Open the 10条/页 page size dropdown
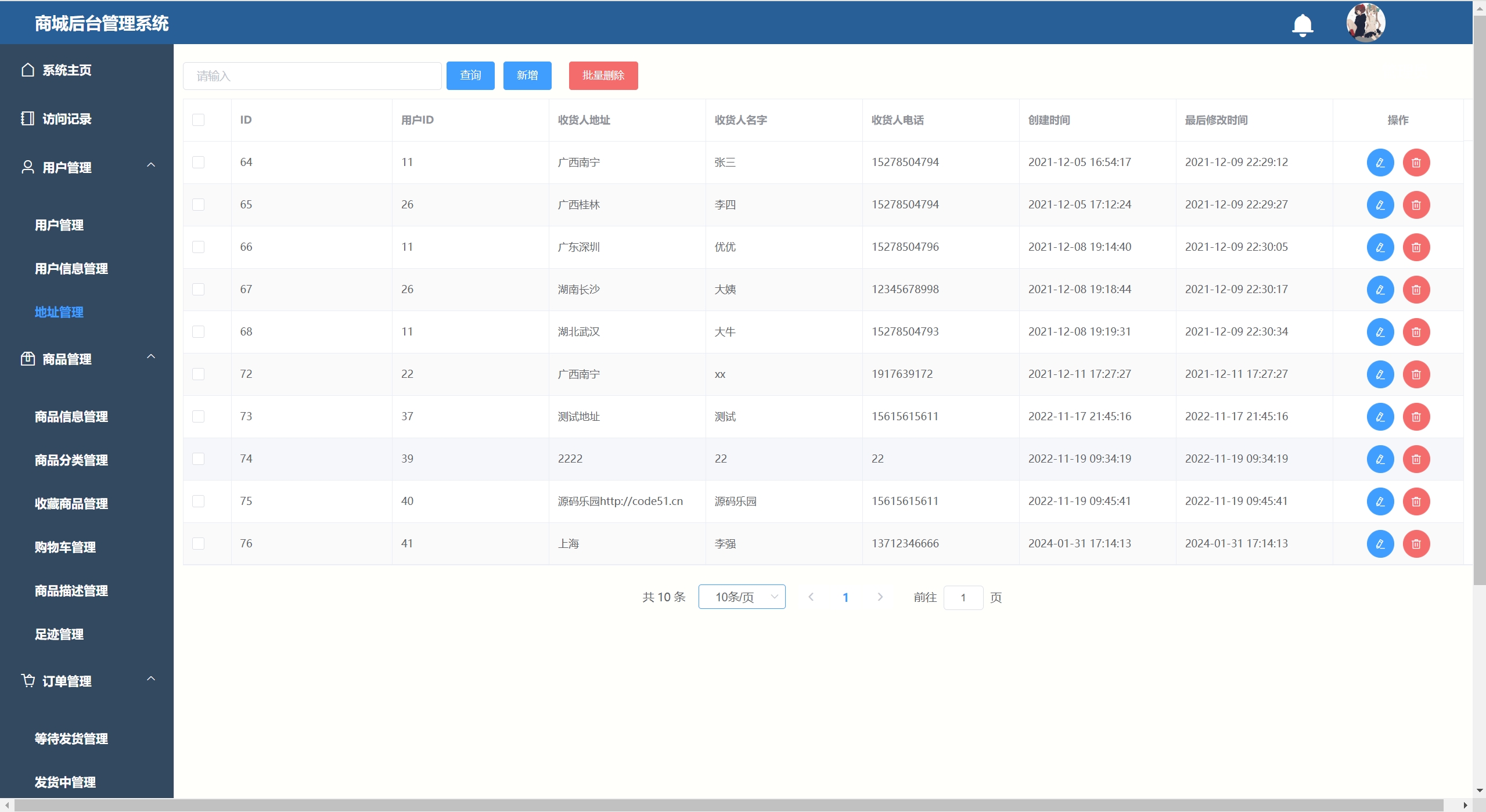 [742, 597]
